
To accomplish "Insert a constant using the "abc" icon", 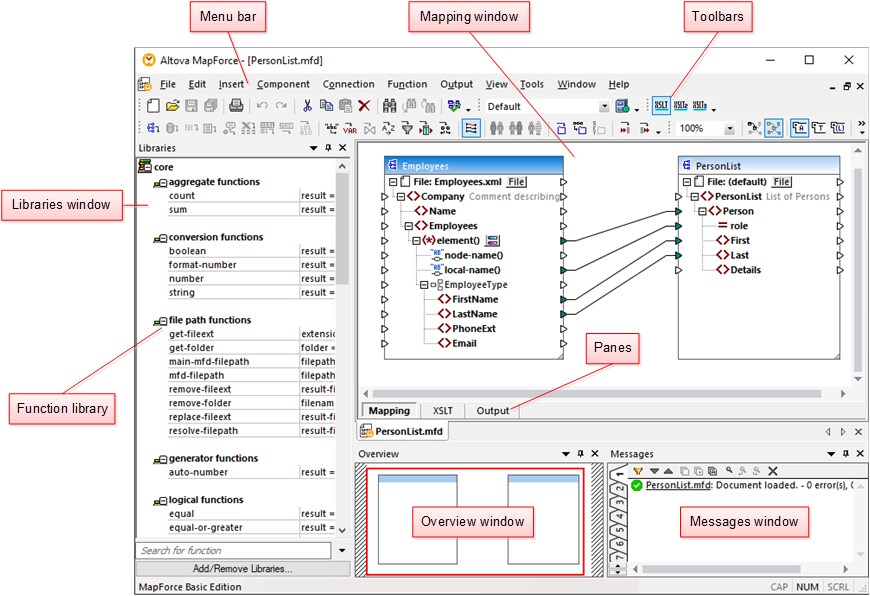I will pyautogui.click(x=331, y=128).
